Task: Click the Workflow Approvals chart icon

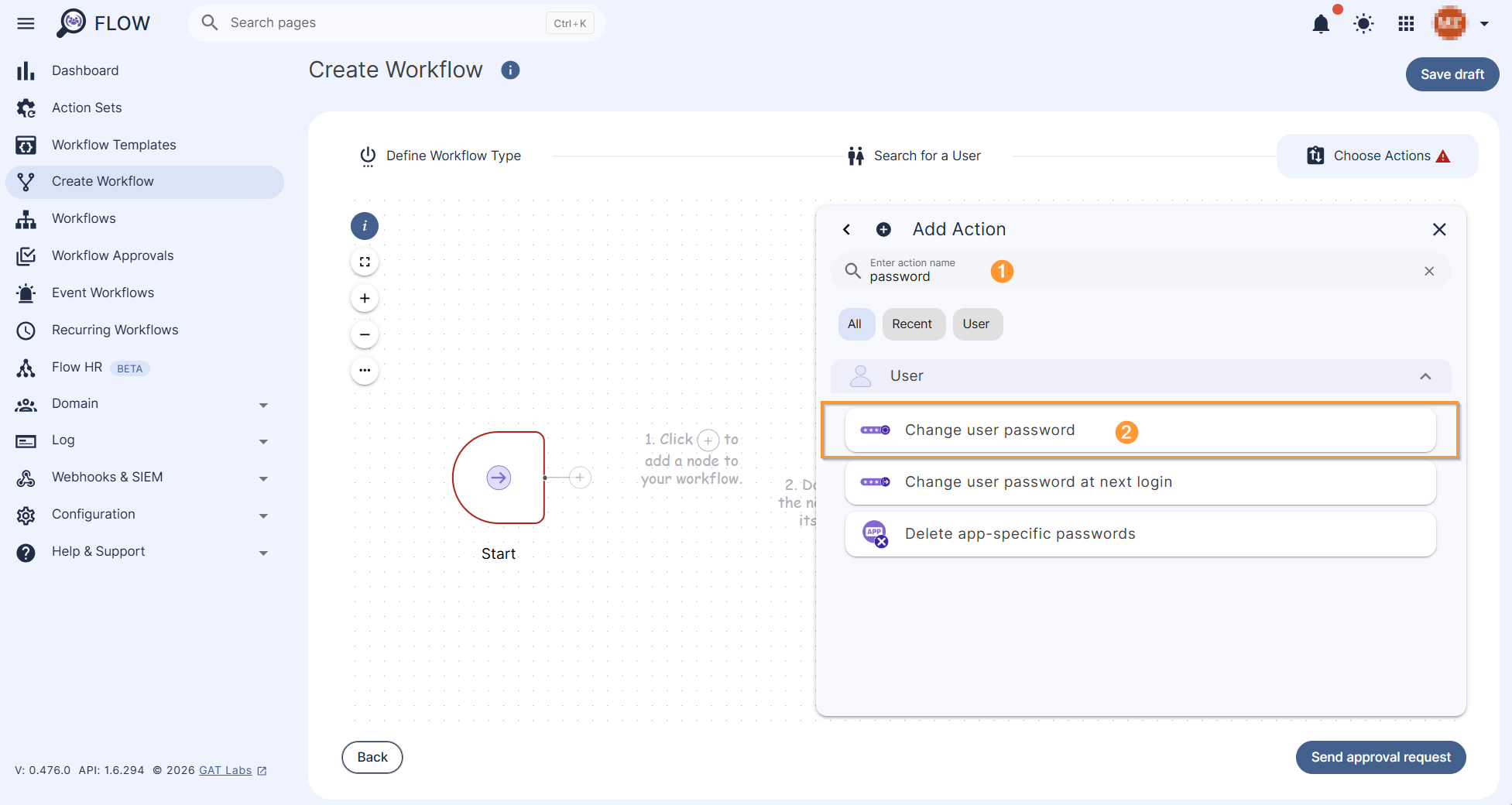Action: click(26, 256)
